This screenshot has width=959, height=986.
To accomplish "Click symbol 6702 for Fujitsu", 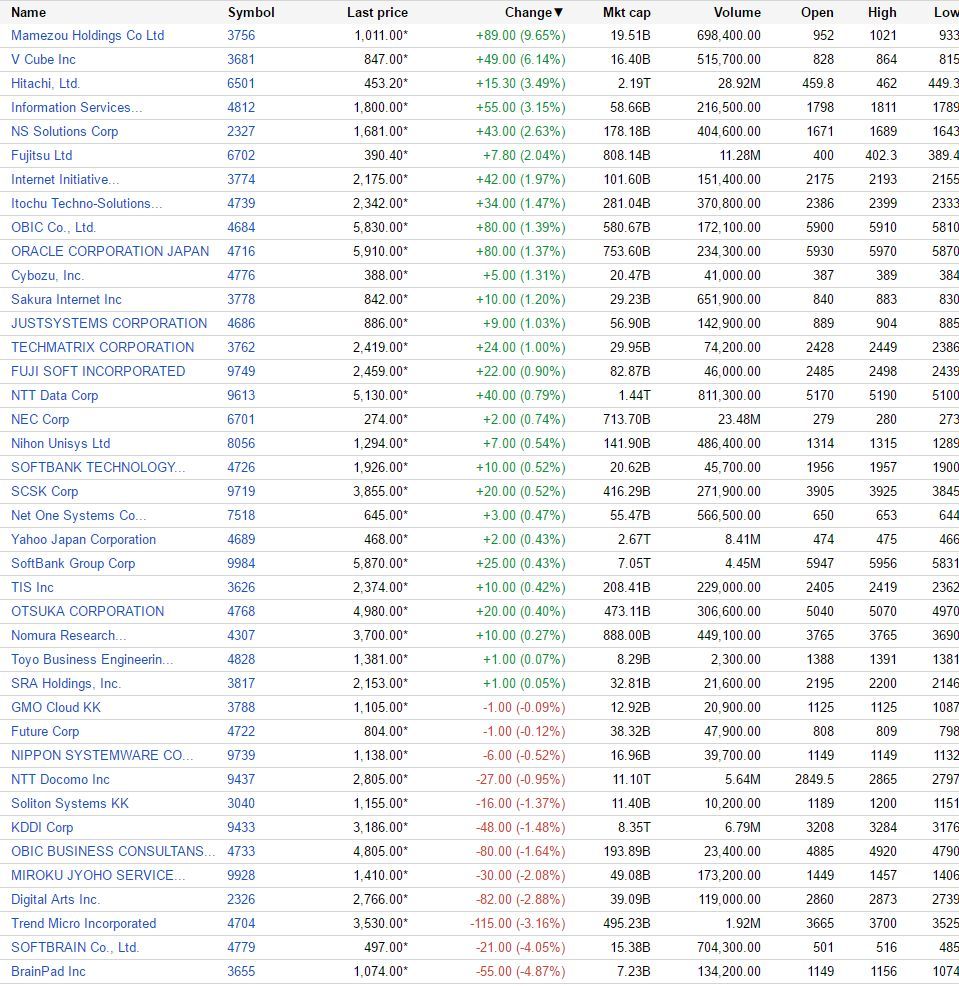I will [241, 155].
